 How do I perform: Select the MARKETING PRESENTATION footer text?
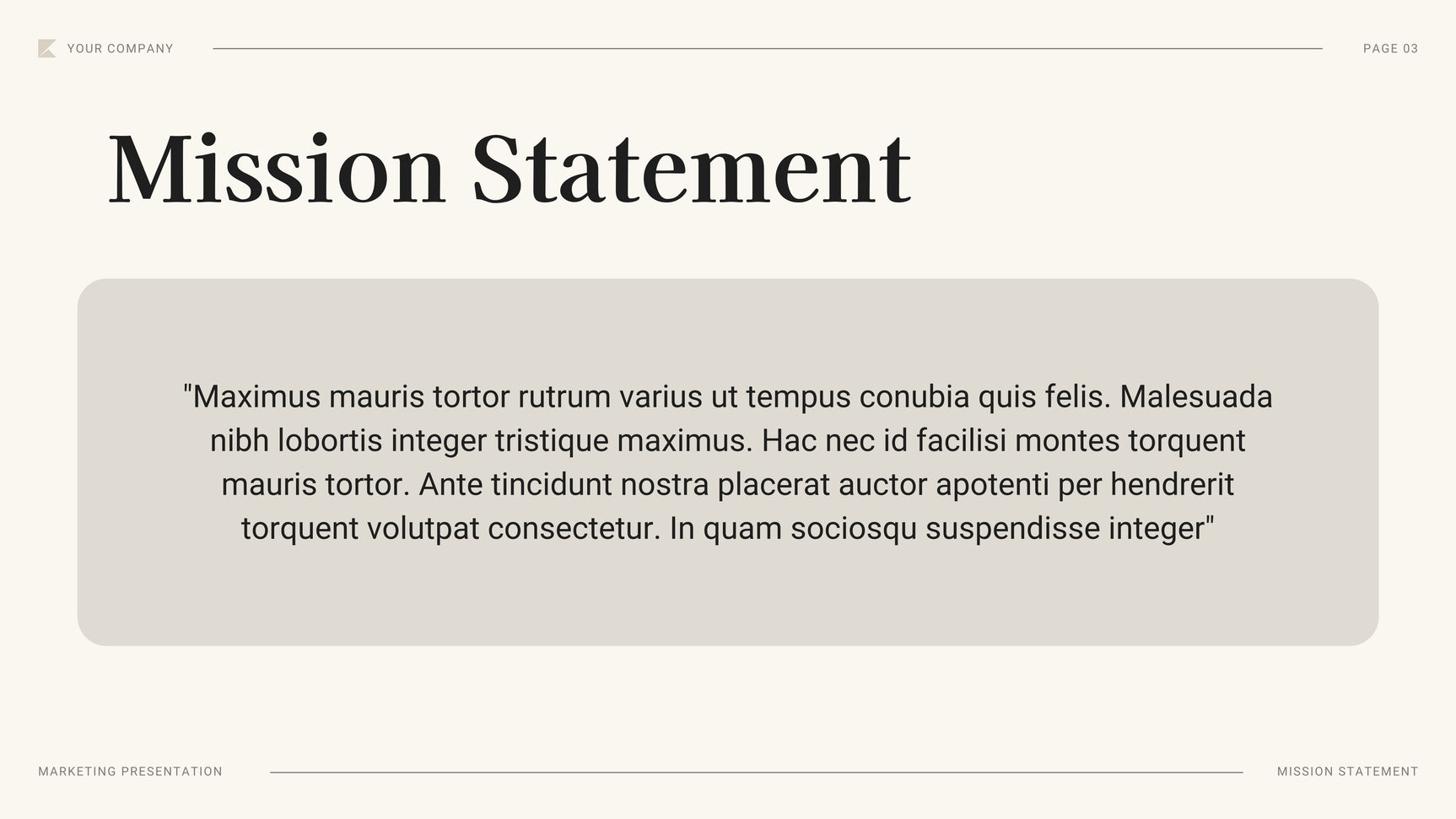click(x=130, y=772)
